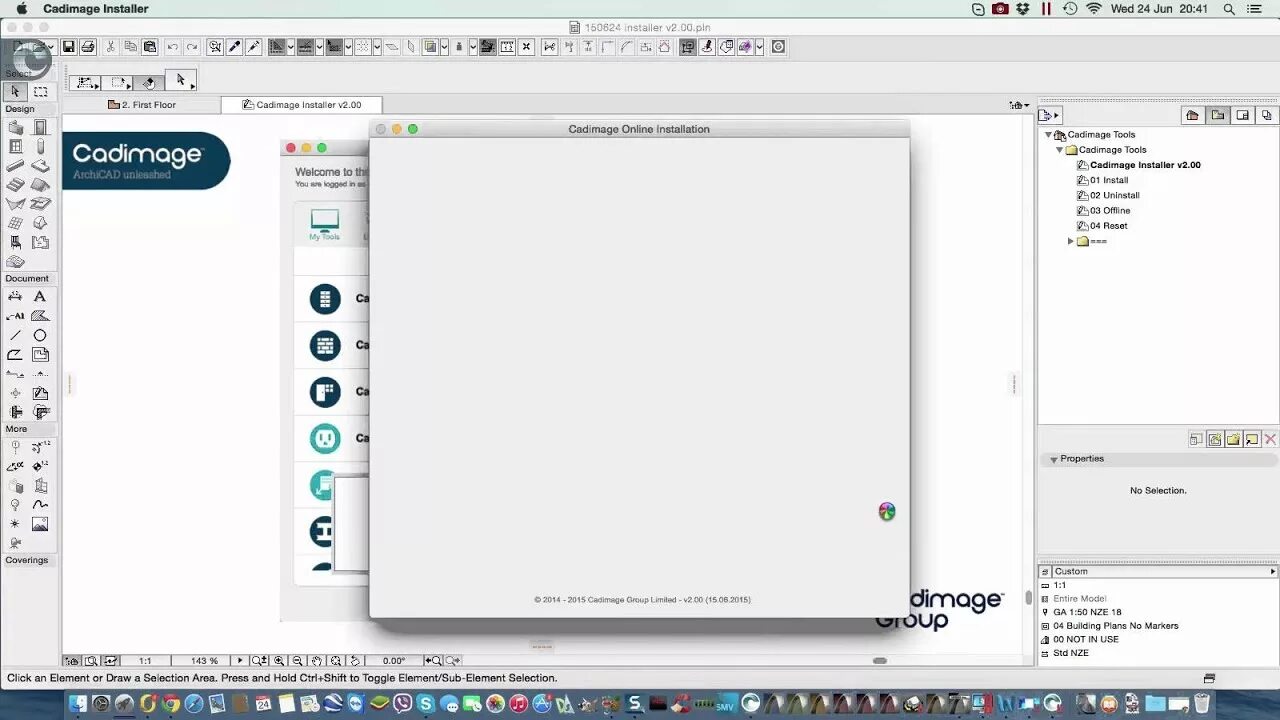Select the Door tool in the Design toolbox
1280x720 pixels.
(40, 127)
